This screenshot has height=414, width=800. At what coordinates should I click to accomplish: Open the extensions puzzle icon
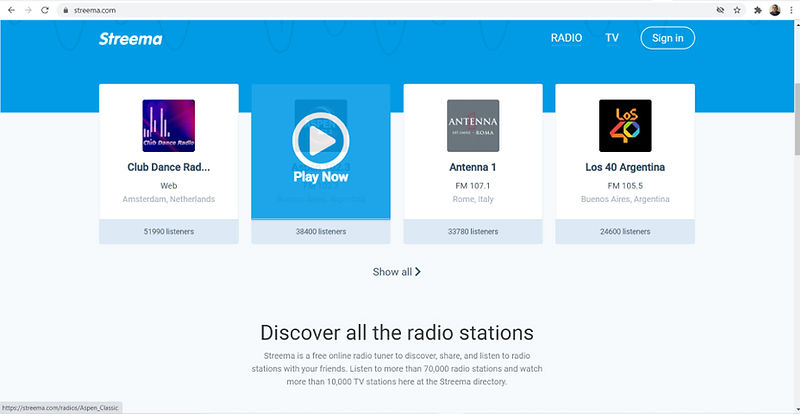click(x=758, y=10)
